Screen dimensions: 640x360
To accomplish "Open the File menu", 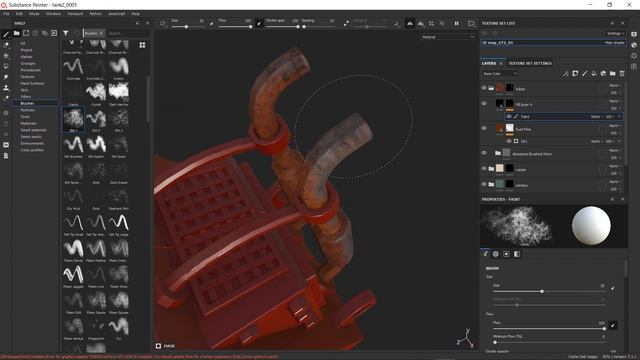I will [x=6, y=14].
